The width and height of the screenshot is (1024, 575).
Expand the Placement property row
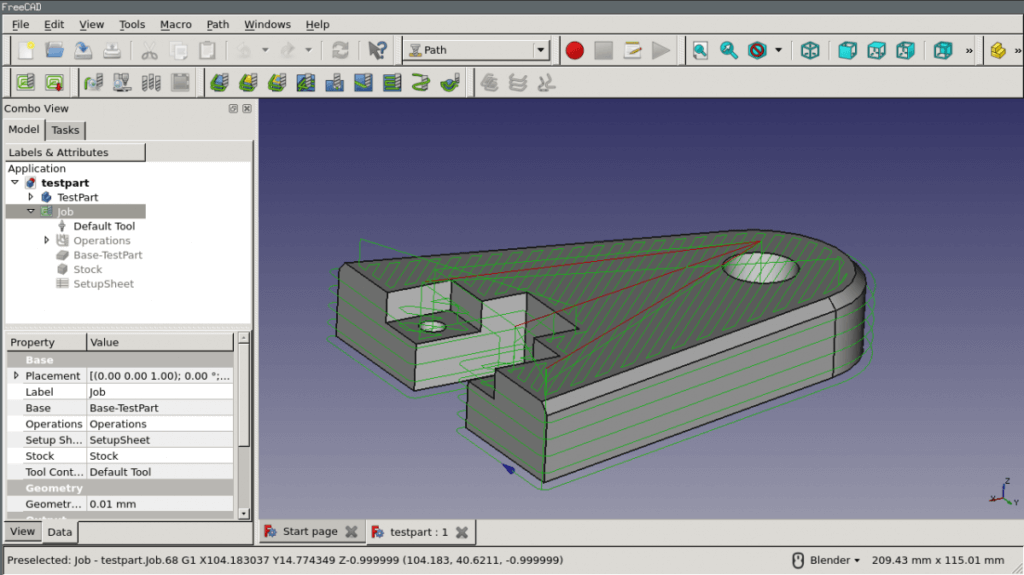pyautogui.click(x=16, y=376)
